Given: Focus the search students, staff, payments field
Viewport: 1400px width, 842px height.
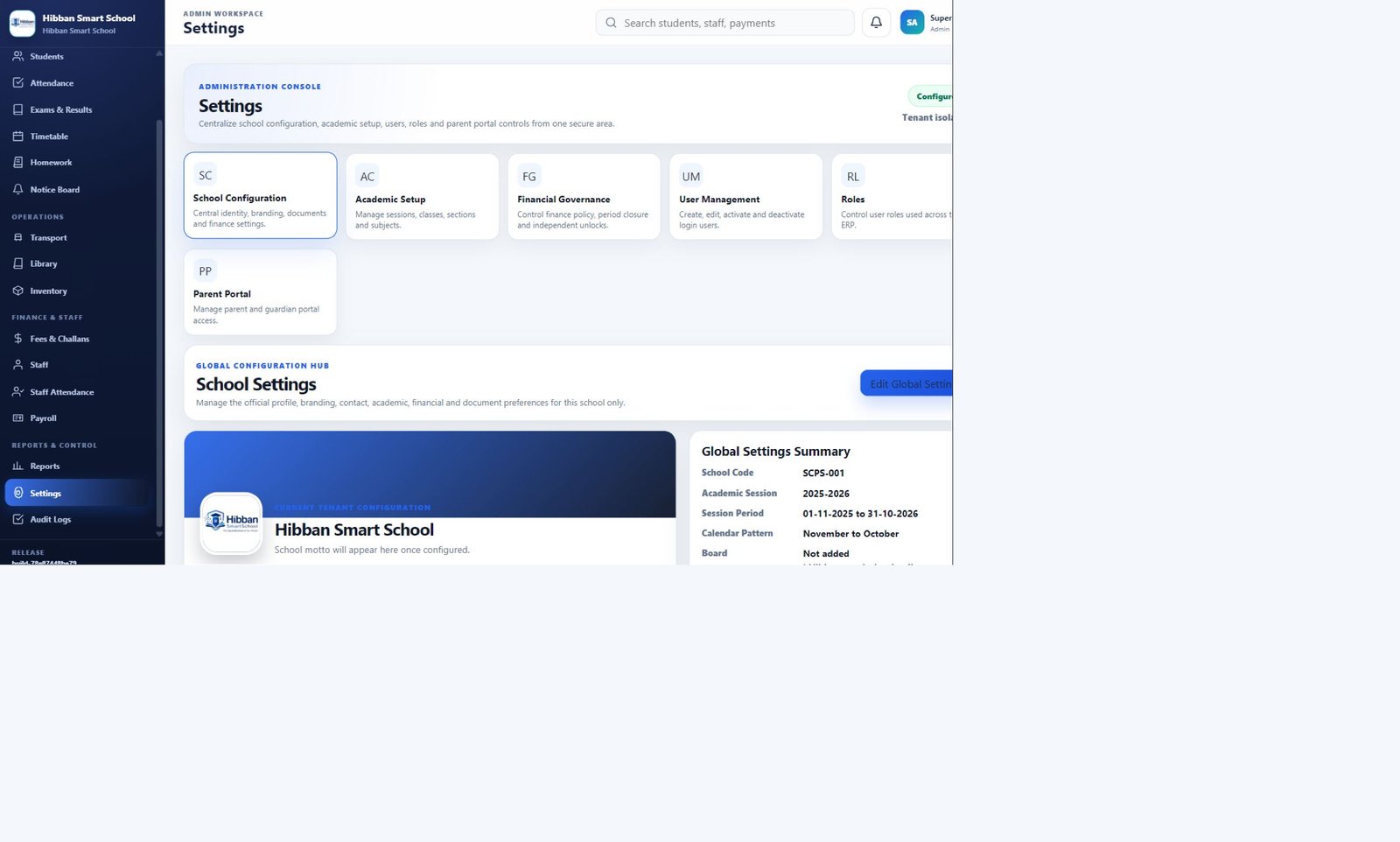Looking at the screenshot, I should coord(724,23).
